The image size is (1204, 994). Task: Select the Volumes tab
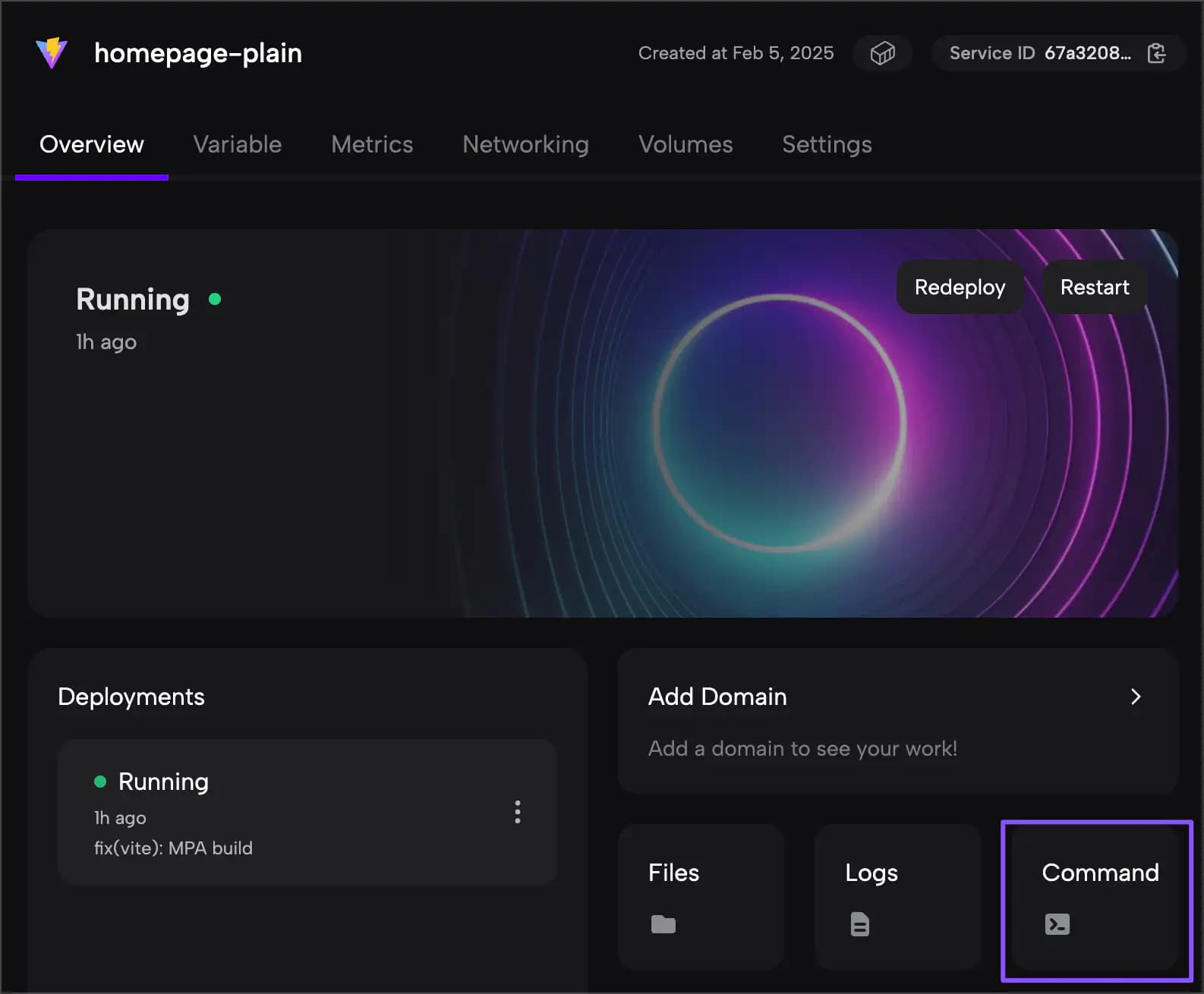pyautogui.click(x=685, y=144)
